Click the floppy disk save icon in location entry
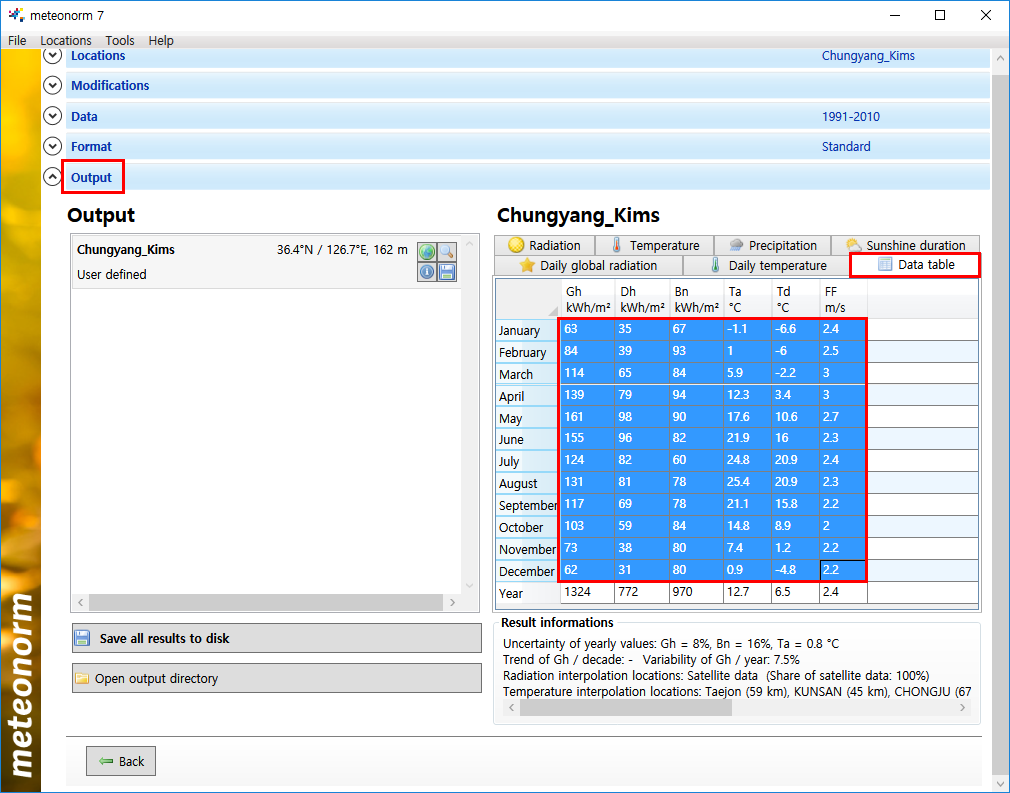1010x793 pixels. (x=447, y=272)
